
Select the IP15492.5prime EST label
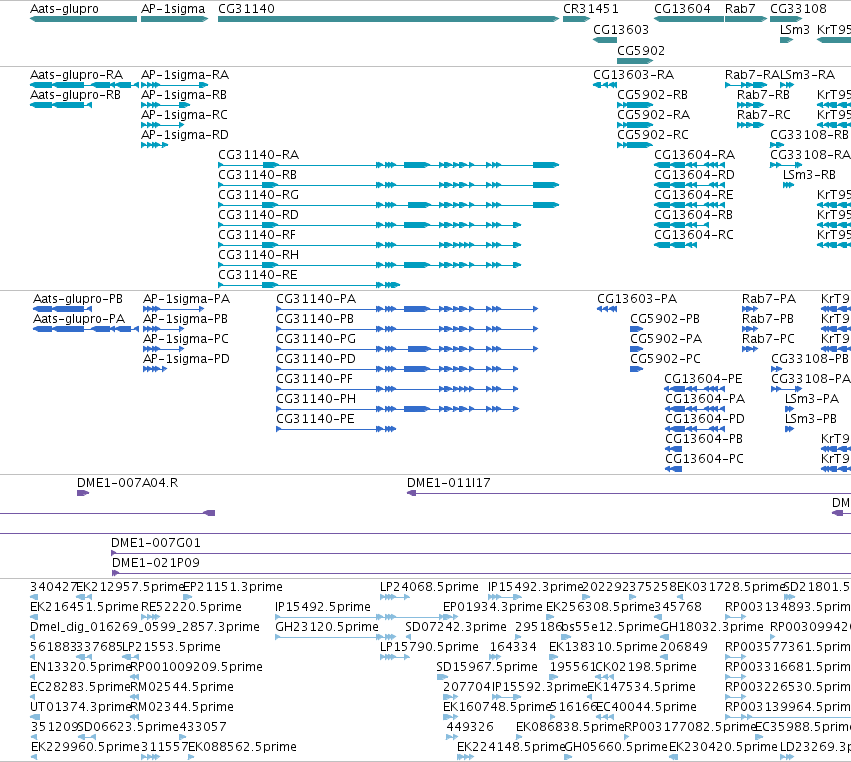(323, 607)
